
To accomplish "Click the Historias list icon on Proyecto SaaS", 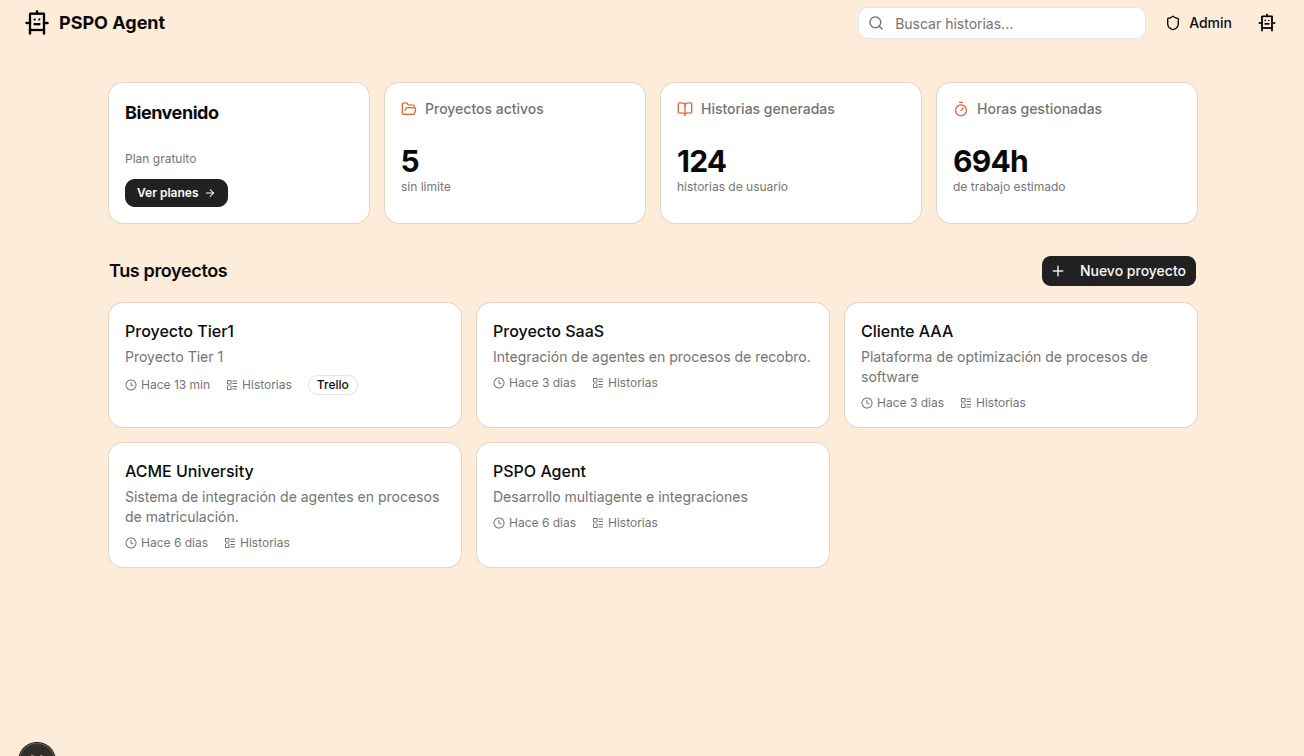I will click(599, 382).
